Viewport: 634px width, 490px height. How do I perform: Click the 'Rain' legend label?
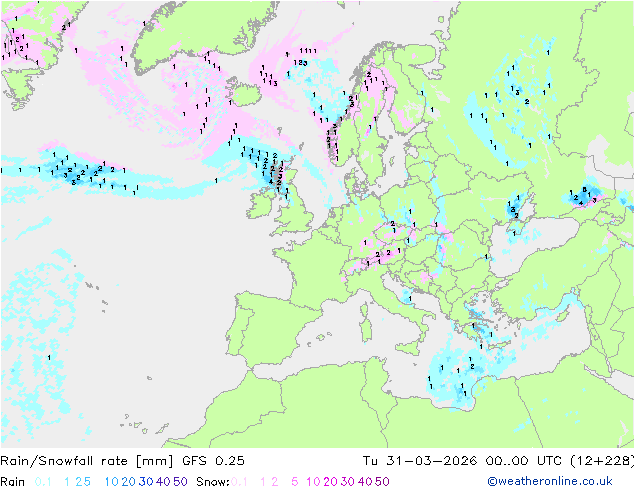[13, 482]
